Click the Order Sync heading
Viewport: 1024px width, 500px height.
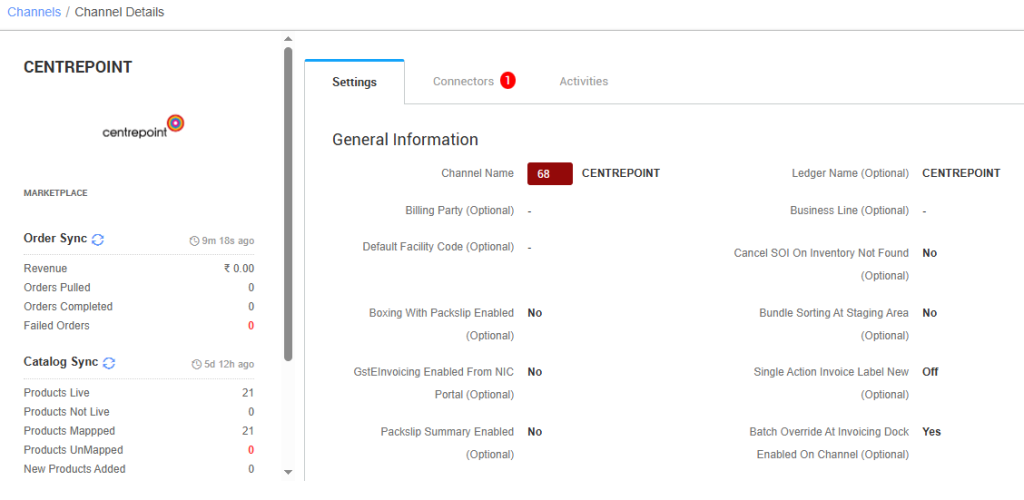pos(55,238)
